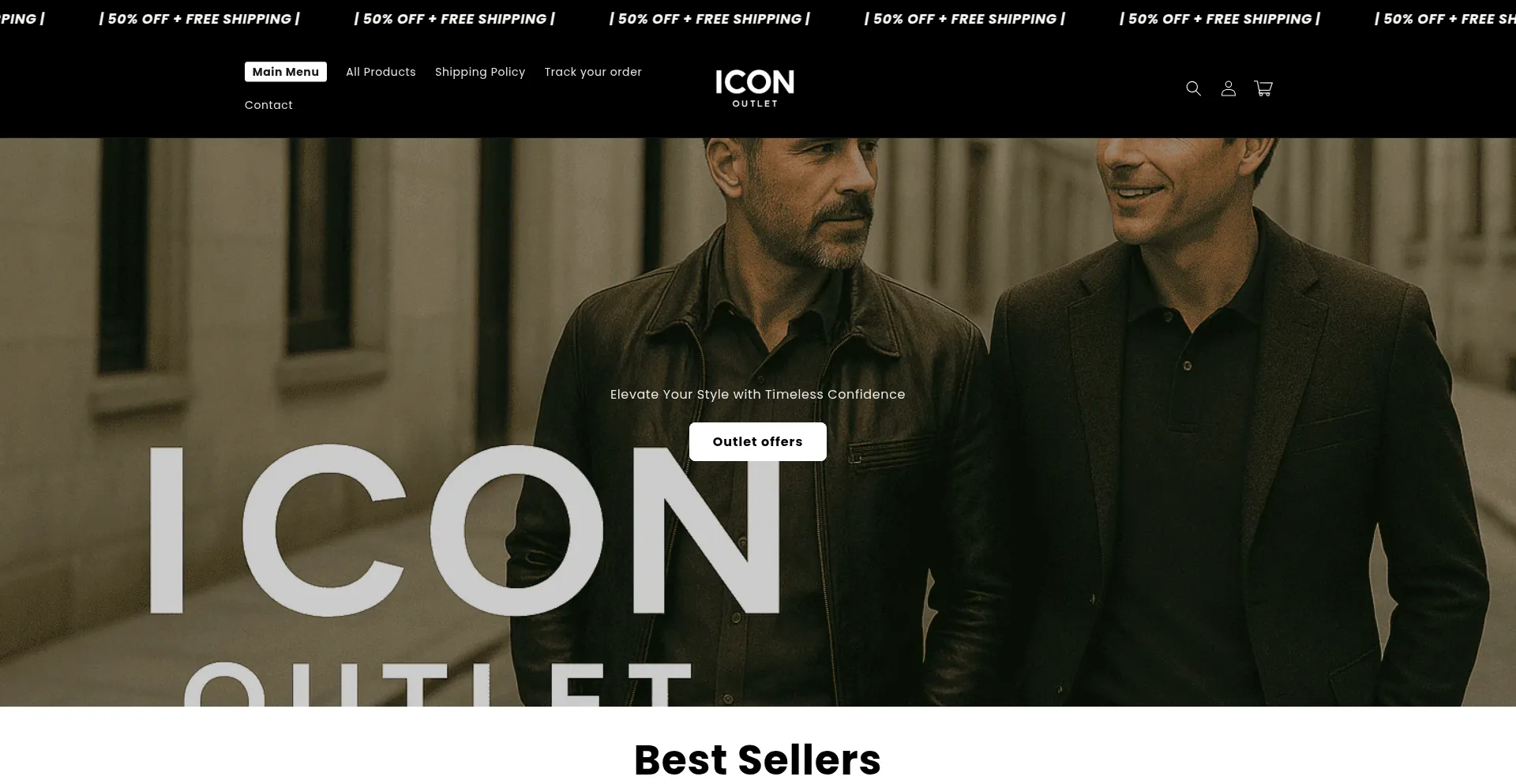The height and width of the screenshot is (784, 1516).
Task: Open the account login icon
Action: [1228, 88]
